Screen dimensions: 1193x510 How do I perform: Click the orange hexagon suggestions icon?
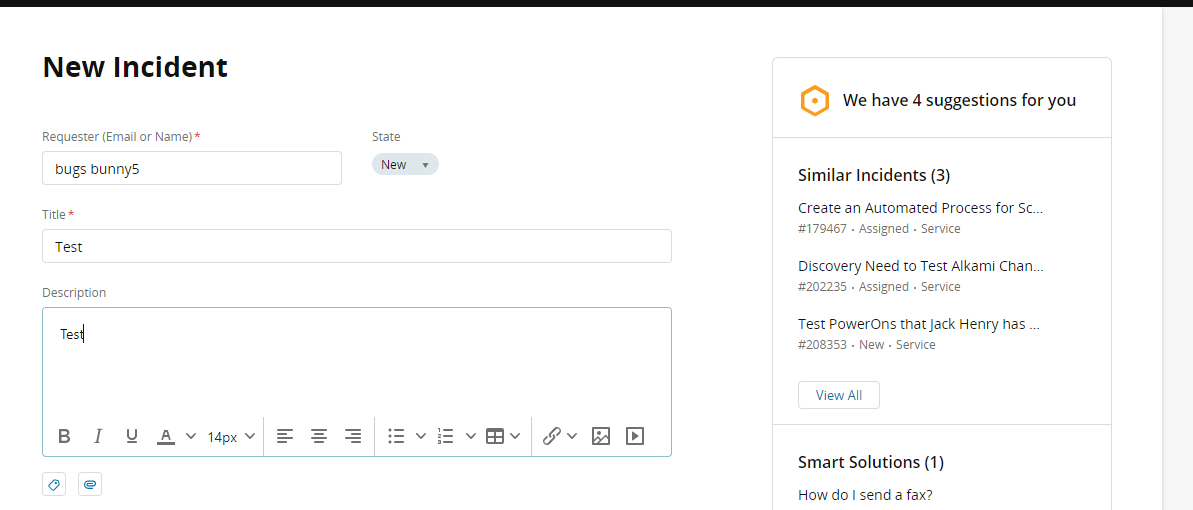814,100
